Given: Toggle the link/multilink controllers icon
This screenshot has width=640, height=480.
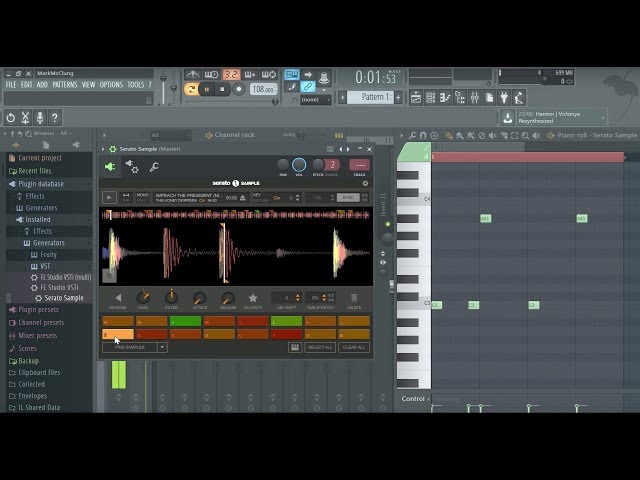Looking at the screenshot, I should pyautogui.click(x=307, y=87).
